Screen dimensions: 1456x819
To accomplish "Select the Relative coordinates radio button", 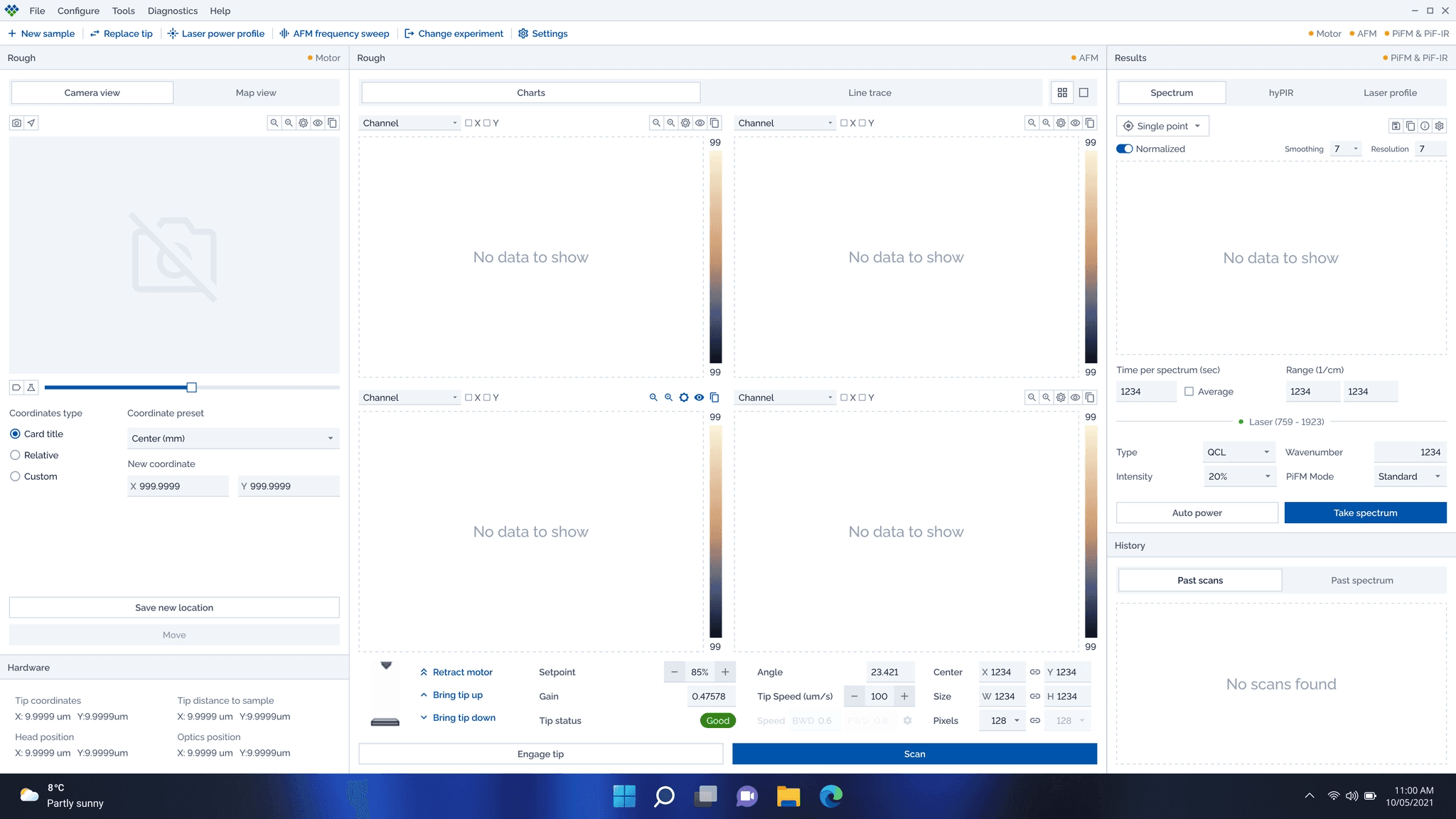I will tap(15, 455).
